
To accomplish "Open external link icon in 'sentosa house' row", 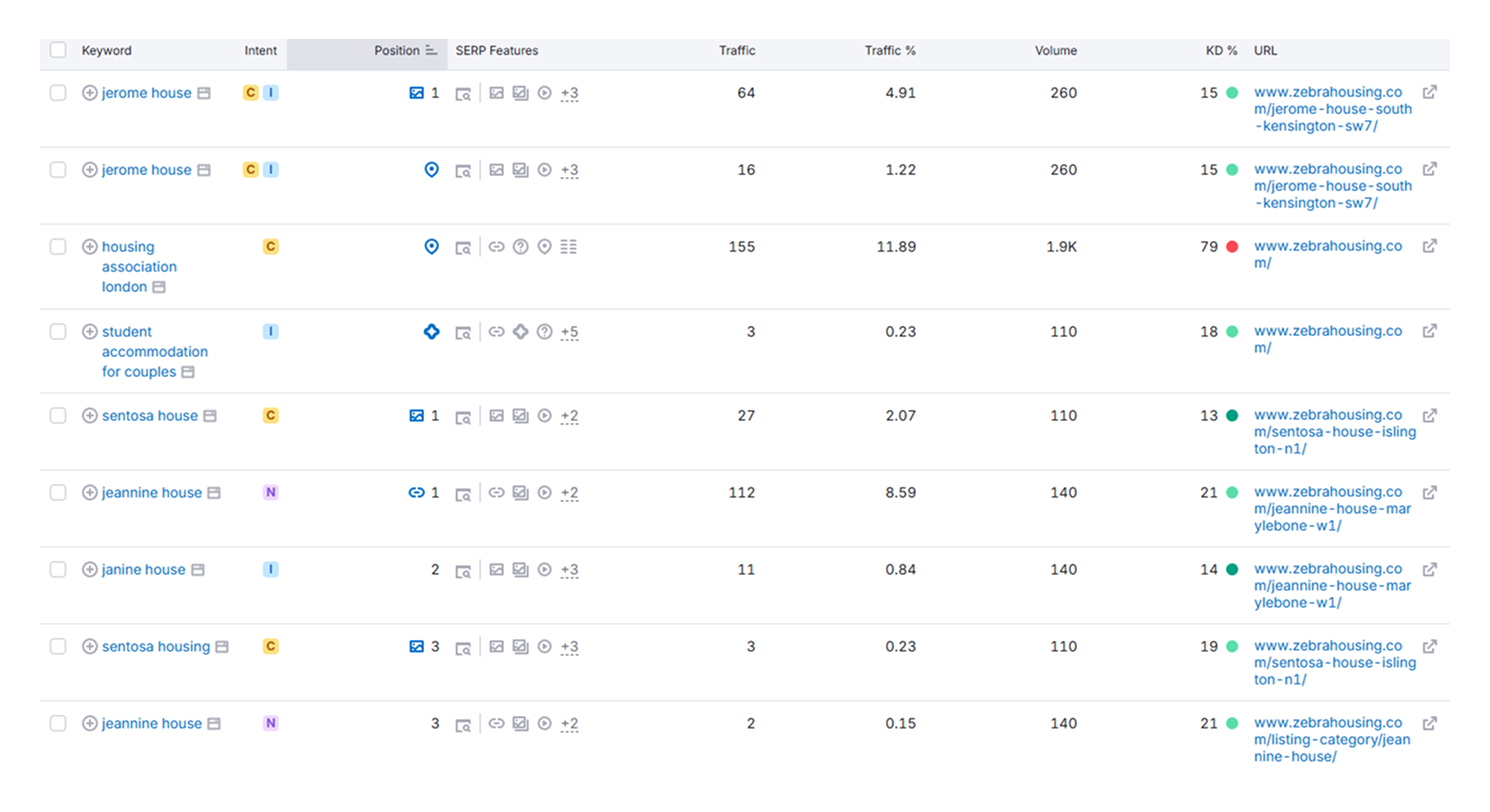I will [x=1430, y=415].
